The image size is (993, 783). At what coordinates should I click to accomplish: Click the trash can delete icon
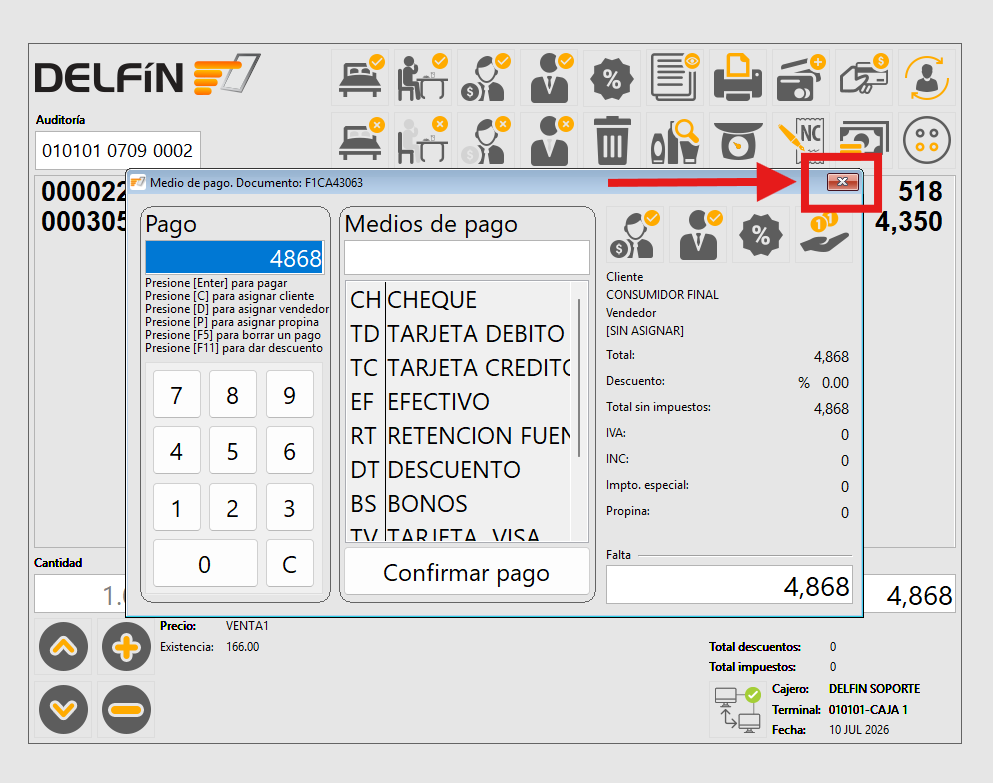coord(612,140)
